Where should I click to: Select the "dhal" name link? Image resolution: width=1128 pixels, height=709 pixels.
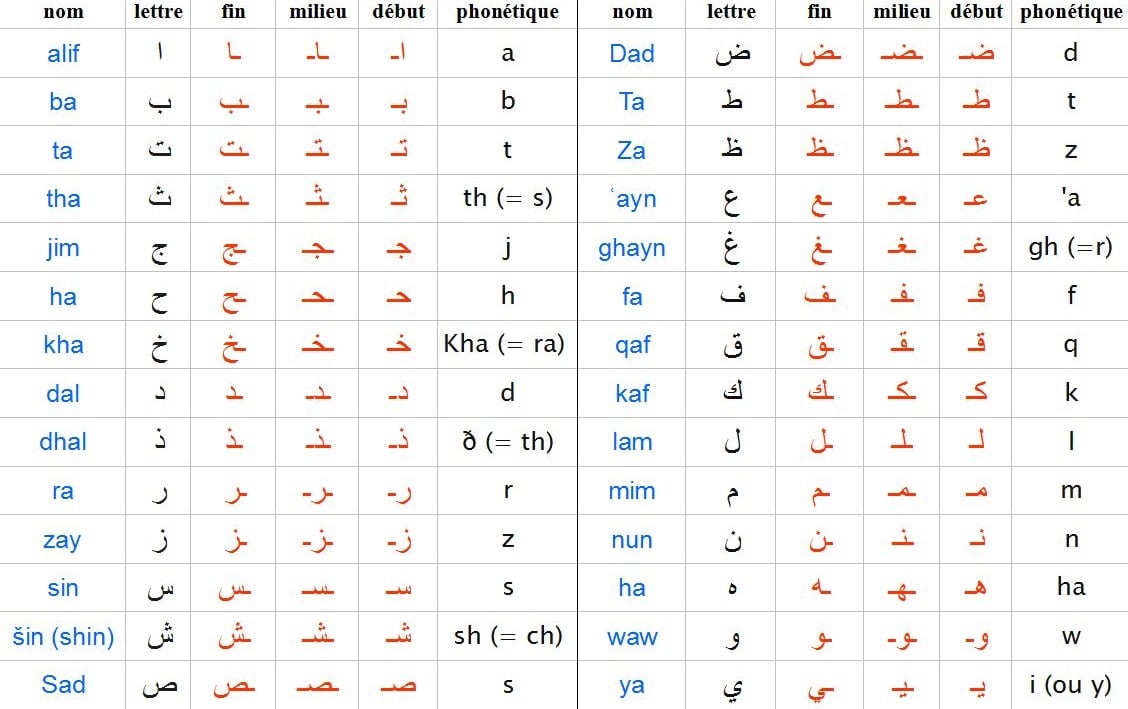point(63,442)
